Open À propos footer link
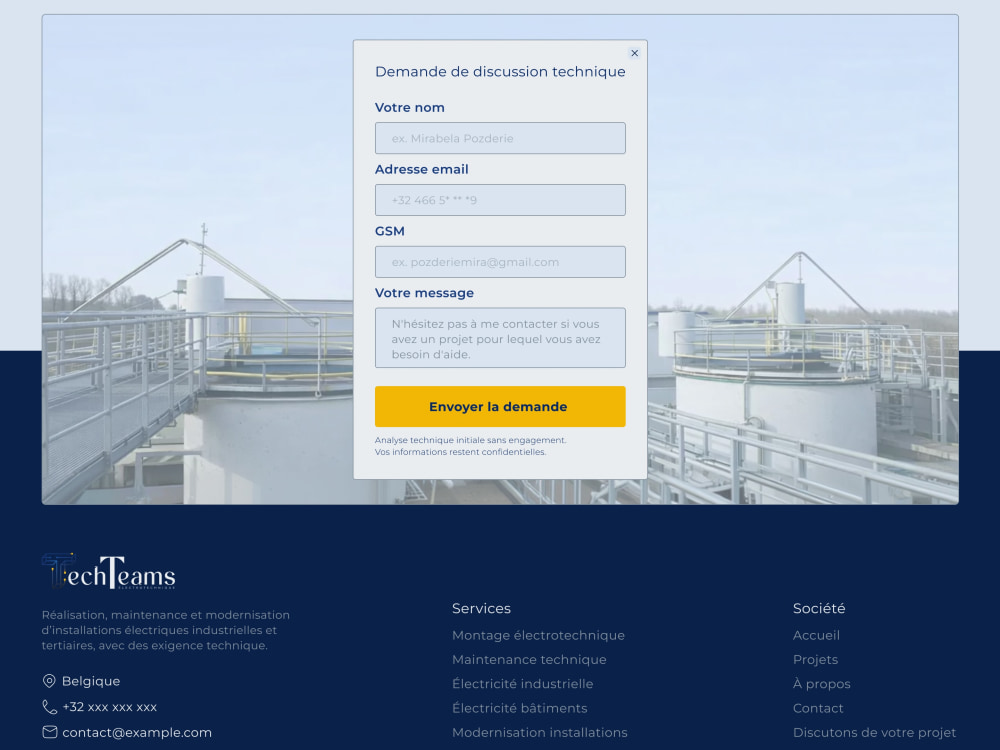Viewport: 1000px width, 750px height. point(821,684)
